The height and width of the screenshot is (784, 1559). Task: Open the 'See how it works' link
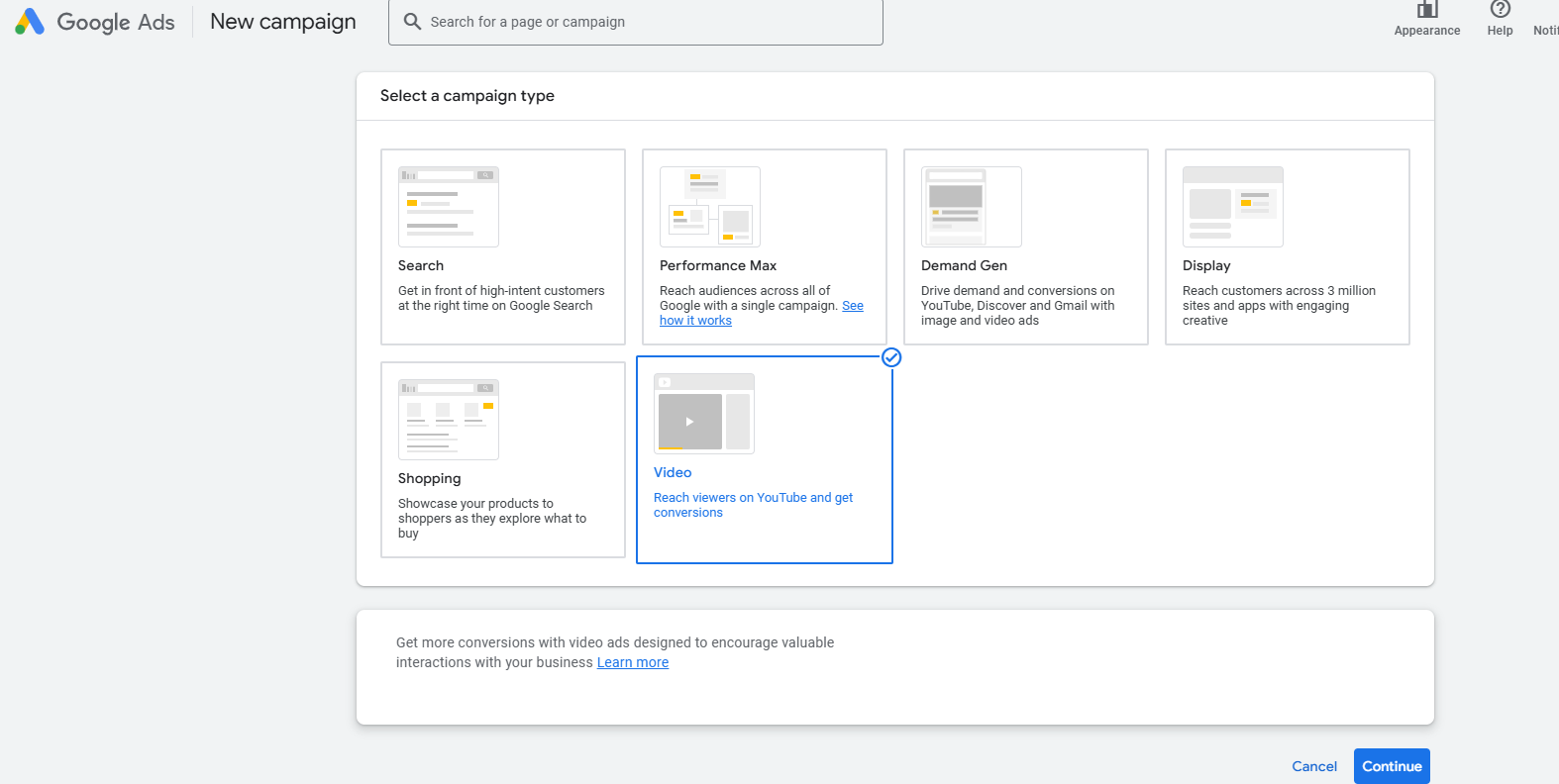pos(695,321)
